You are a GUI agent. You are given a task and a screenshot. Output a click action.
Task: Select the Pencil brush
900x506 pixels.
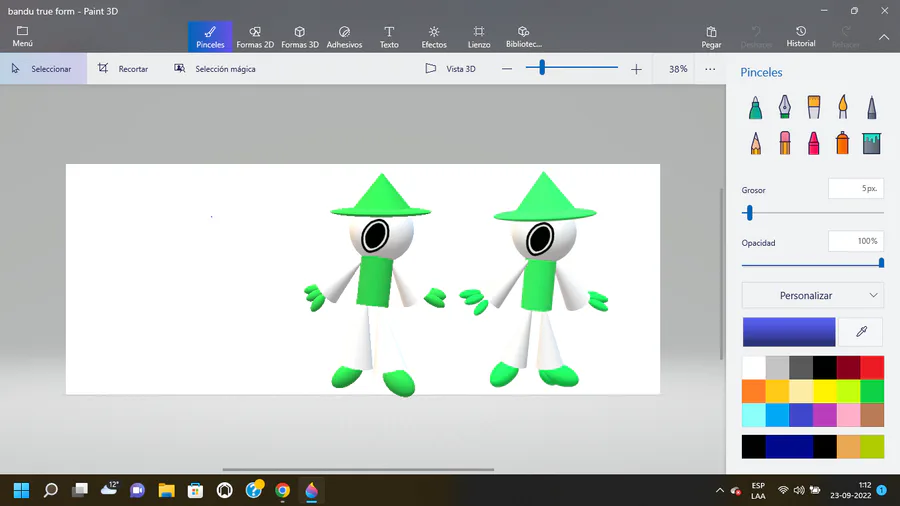755,143
